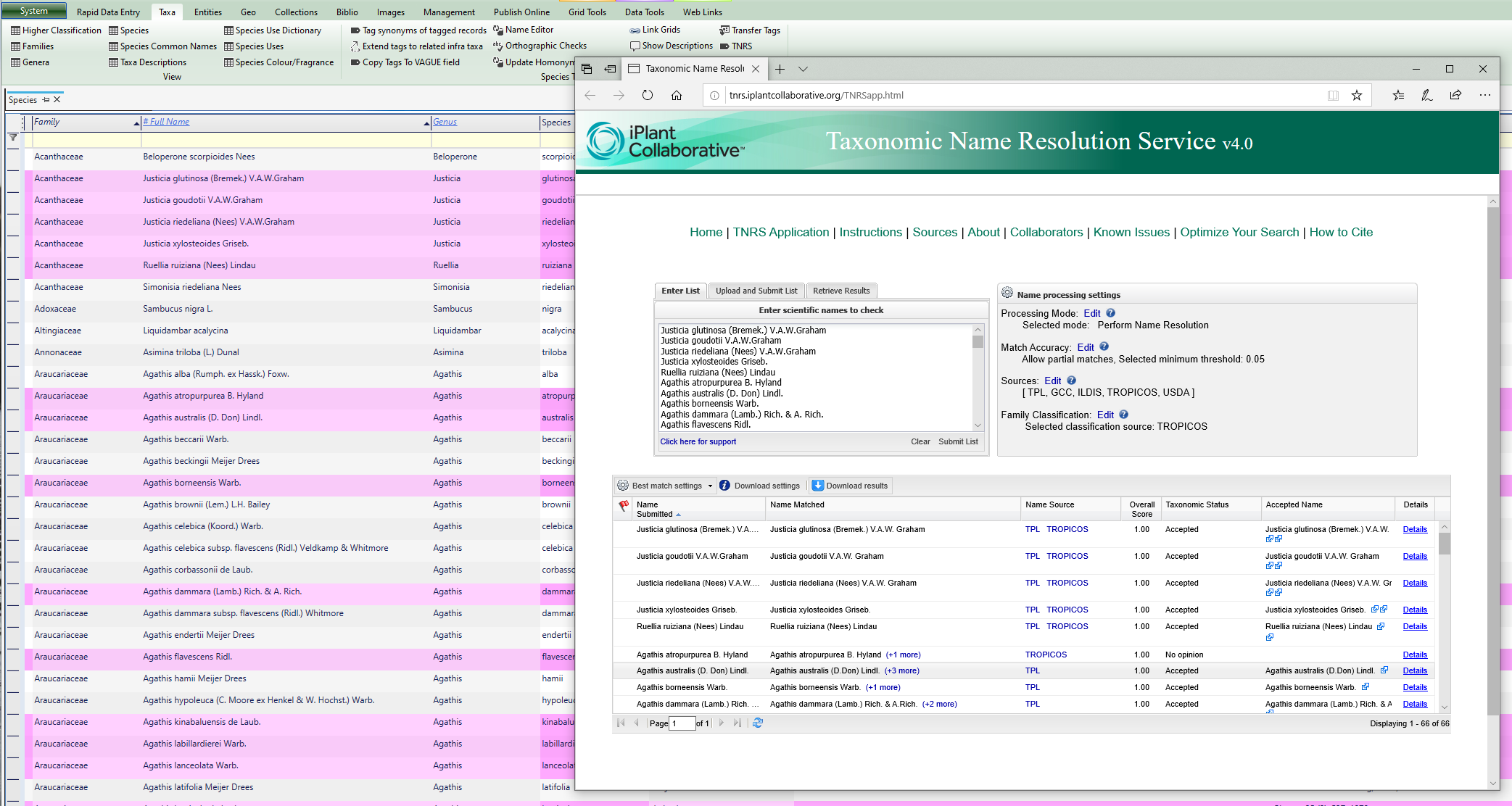This screenshot has width=1512, height=806.
Task: Open the Families grid view
Action: [32, 46]
